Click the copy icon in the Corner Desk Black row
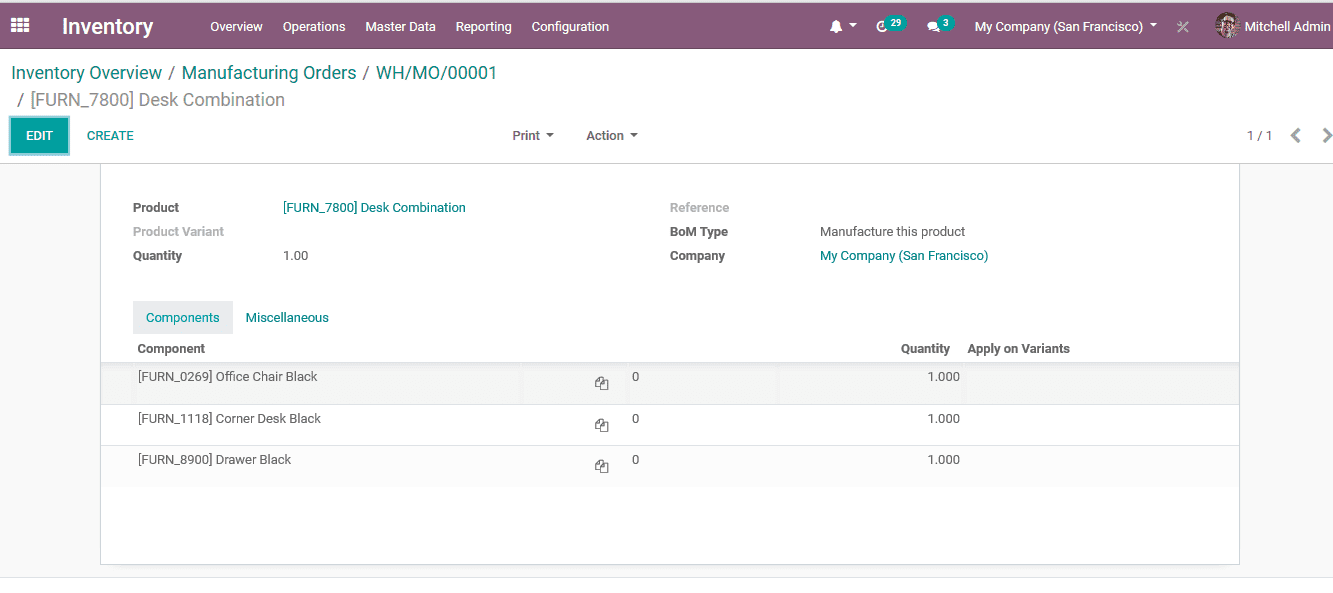Image resolution: width=1333 pixels, height=593 pixels. point(601,425)
